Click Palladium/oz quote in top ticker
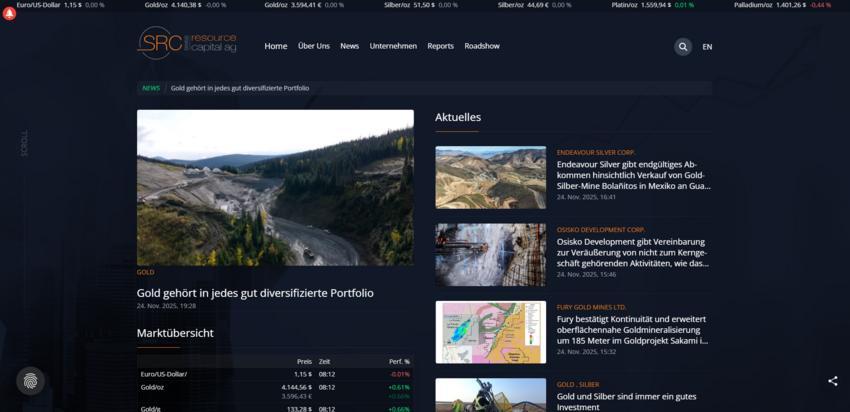 (783, 5)
